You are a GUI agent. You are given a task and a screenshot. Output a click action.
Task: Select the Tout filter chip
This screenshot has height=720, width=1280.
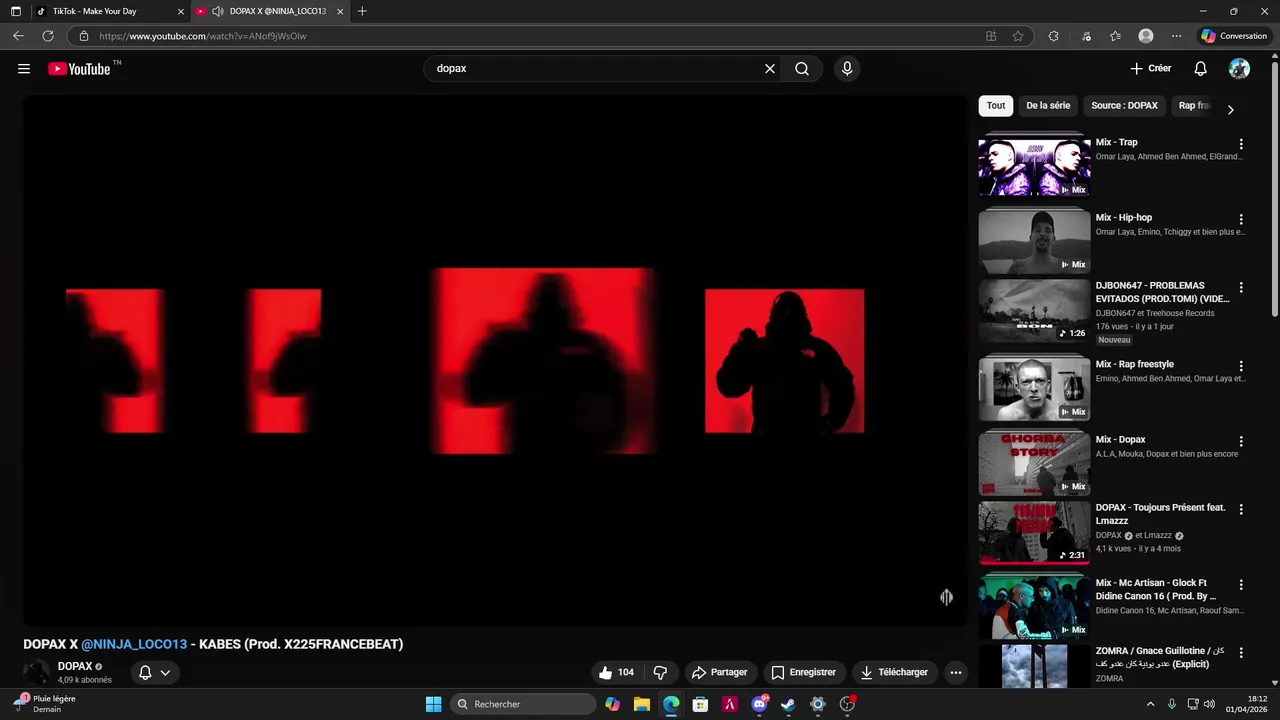click(996, 106)
